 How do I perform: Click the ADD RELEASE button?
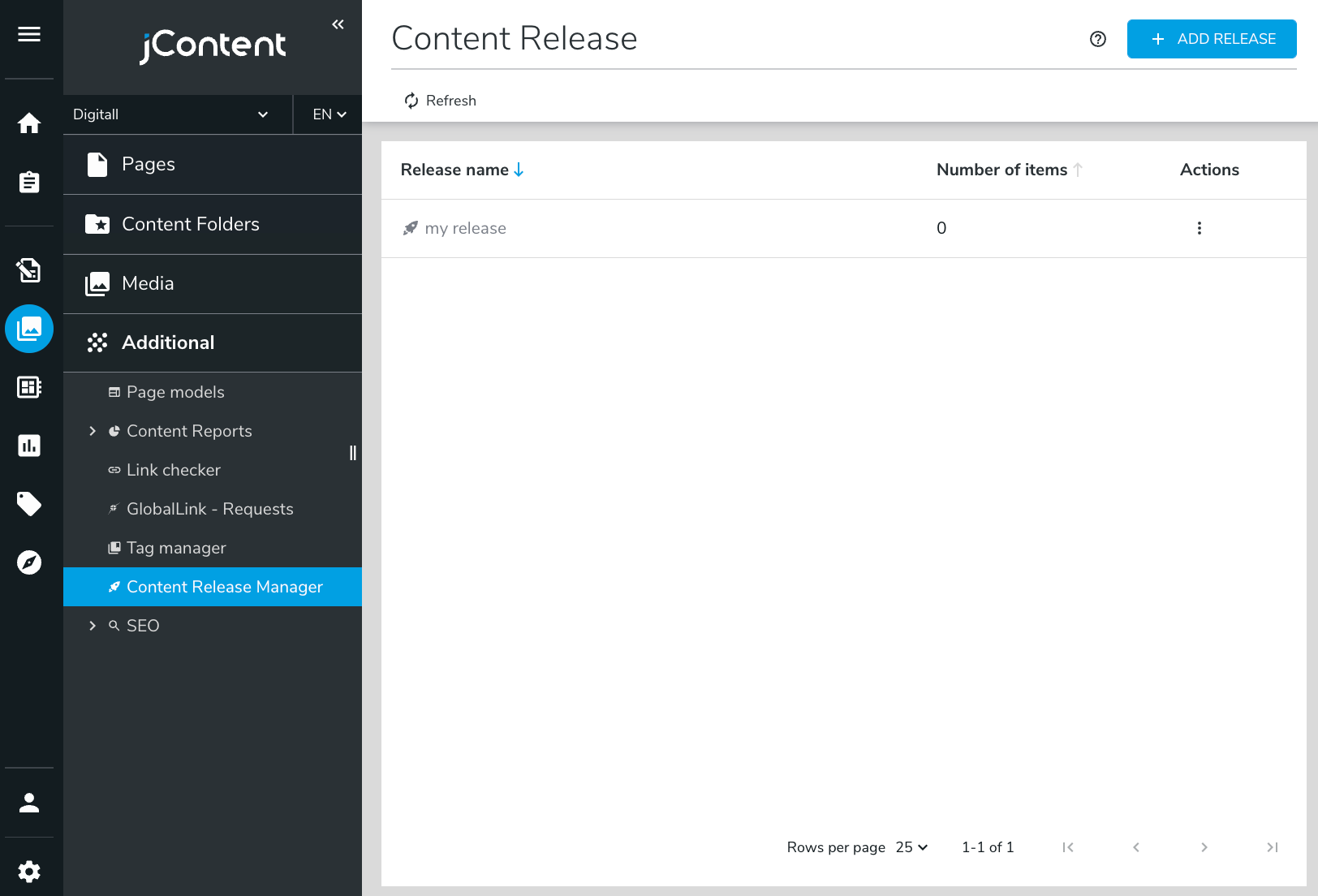pyautogui.click(x=1211, y=38)
